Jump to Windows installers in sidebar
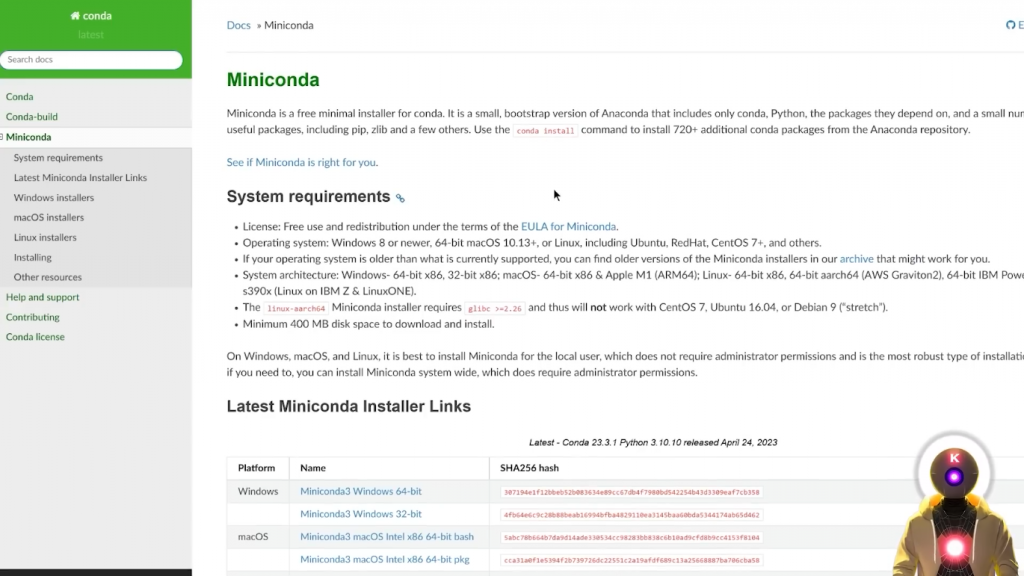This screenshot has width=1024, height=576. coord(54,197)
